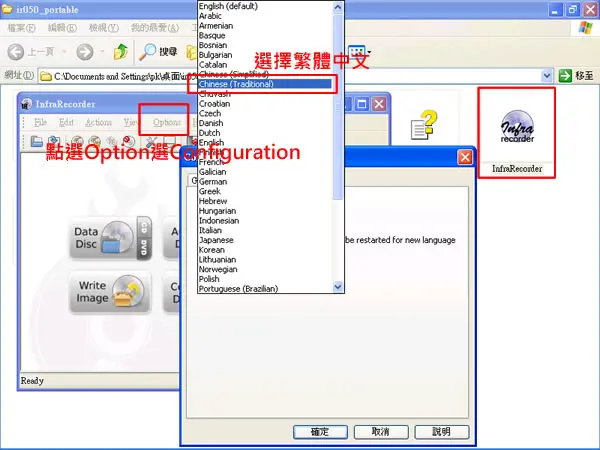
Task: Click the Explorer Forward arrow icon
Action: point(85,52)
